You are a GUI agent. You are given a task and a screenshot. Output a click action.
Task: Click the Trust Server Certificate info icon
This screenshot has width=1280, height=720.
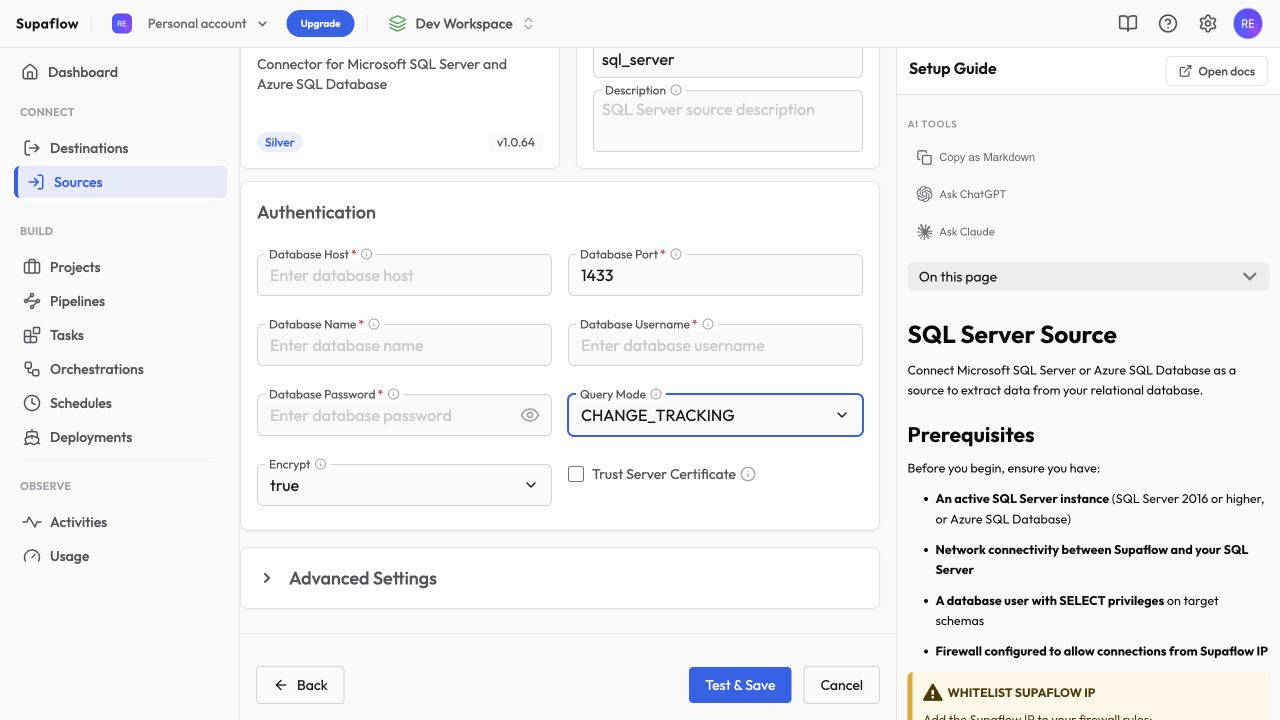tap(748, 474)
